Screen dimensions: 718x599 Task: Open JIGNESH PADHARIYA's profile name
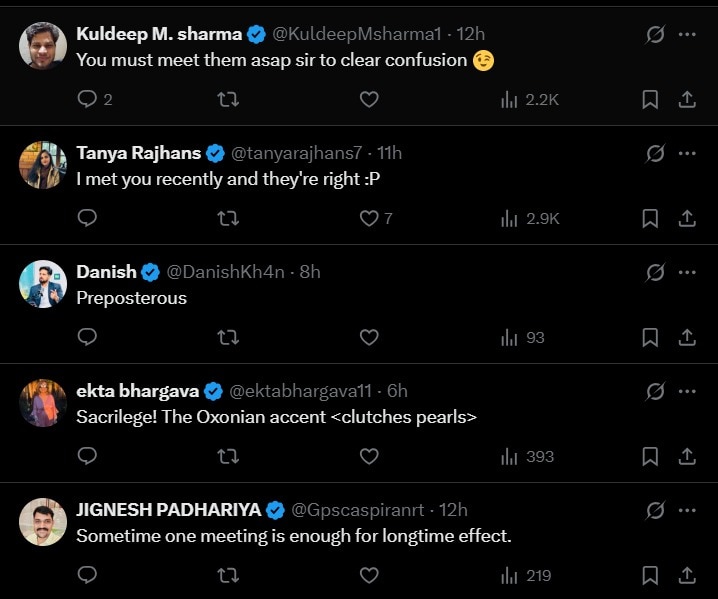pos(168,510)
